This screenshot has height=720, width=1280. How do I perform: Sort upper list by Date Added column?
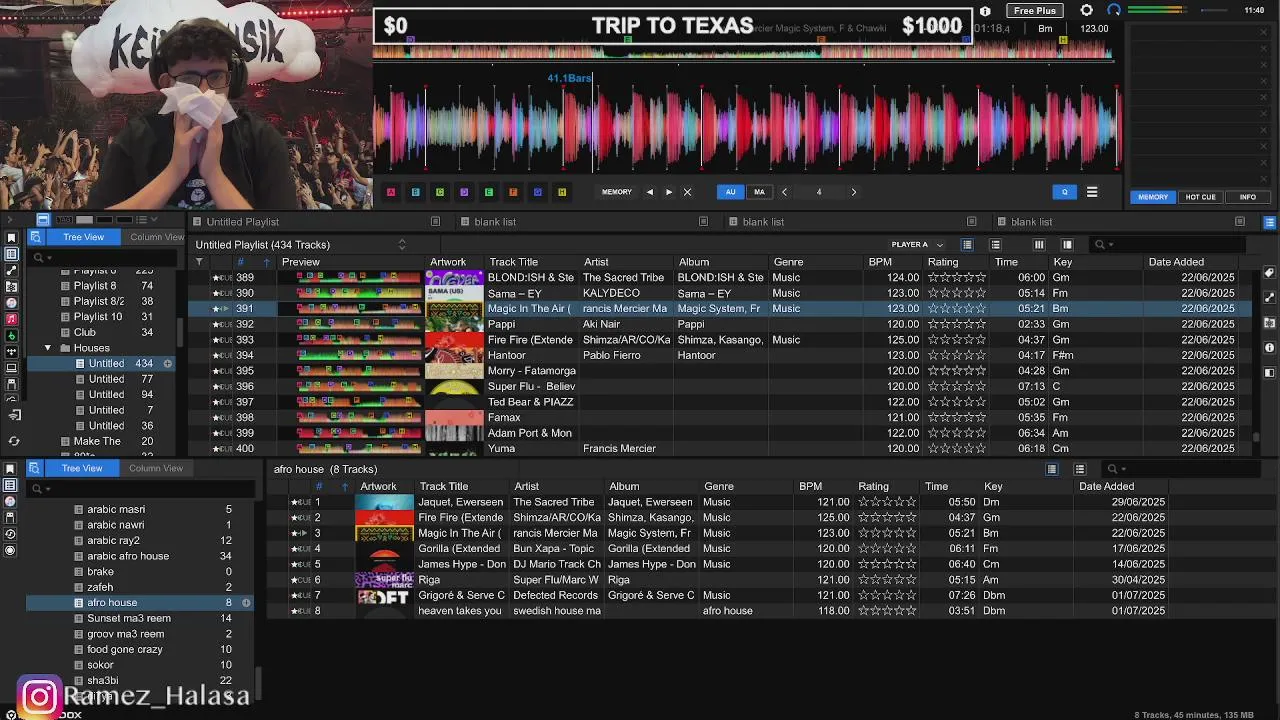1194,262
